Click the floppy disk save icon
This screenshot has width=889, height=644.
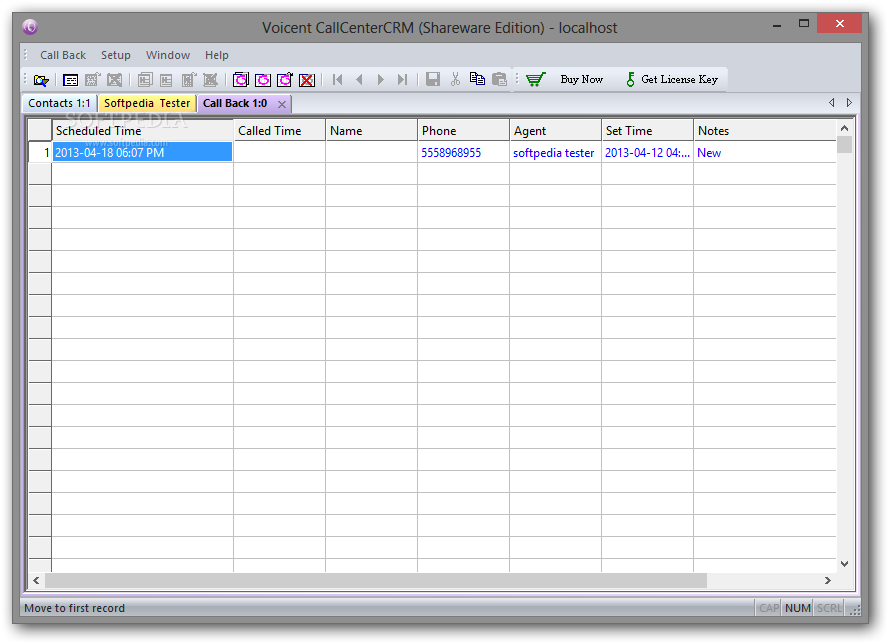[433, 79]
